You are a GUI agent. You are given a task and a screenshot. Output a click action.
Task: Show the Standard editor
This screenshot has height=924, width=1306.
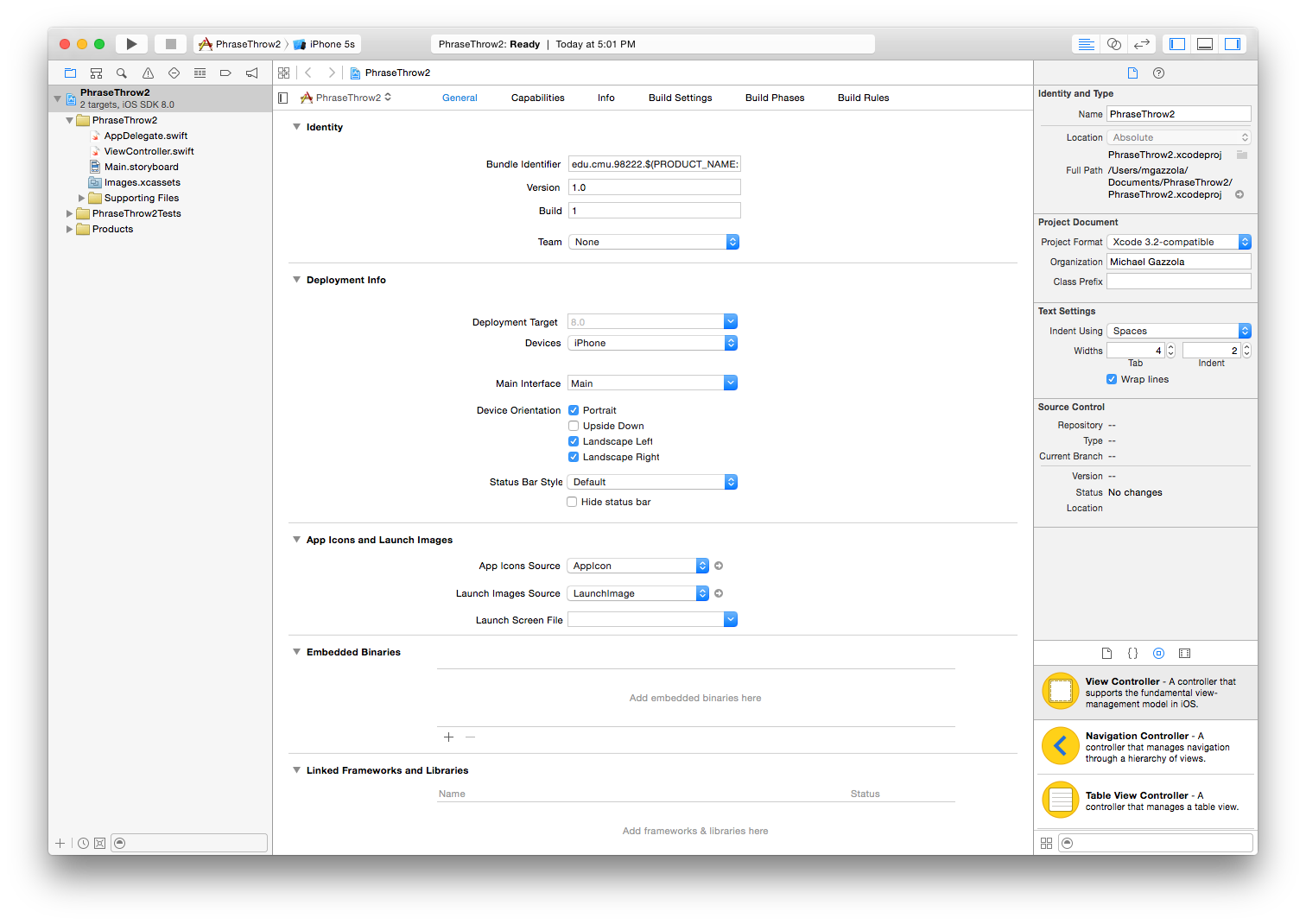[1087, 44]
